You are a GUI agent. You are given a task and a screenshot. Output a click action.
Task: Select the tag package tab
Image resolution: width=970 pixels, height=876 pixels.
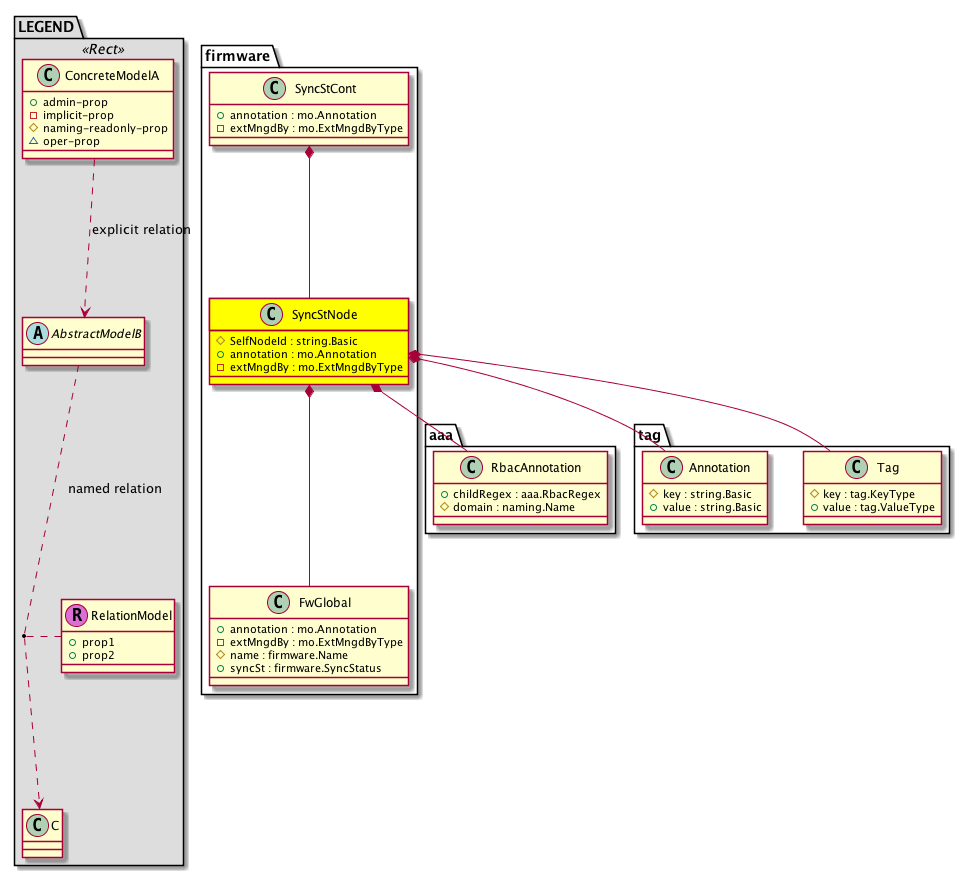point(650,437)
